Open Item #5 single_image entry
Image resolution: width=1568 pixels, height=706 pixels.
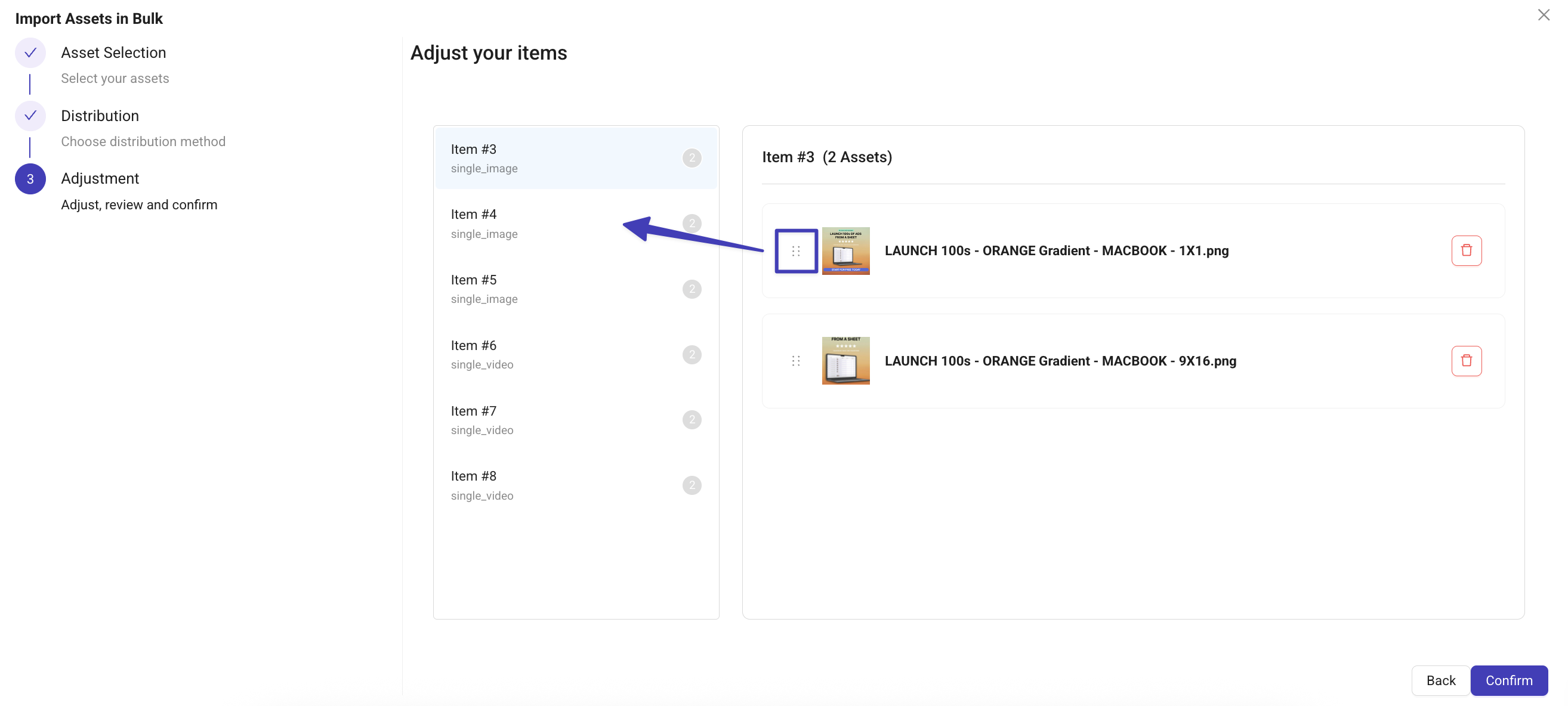point(575,289)
